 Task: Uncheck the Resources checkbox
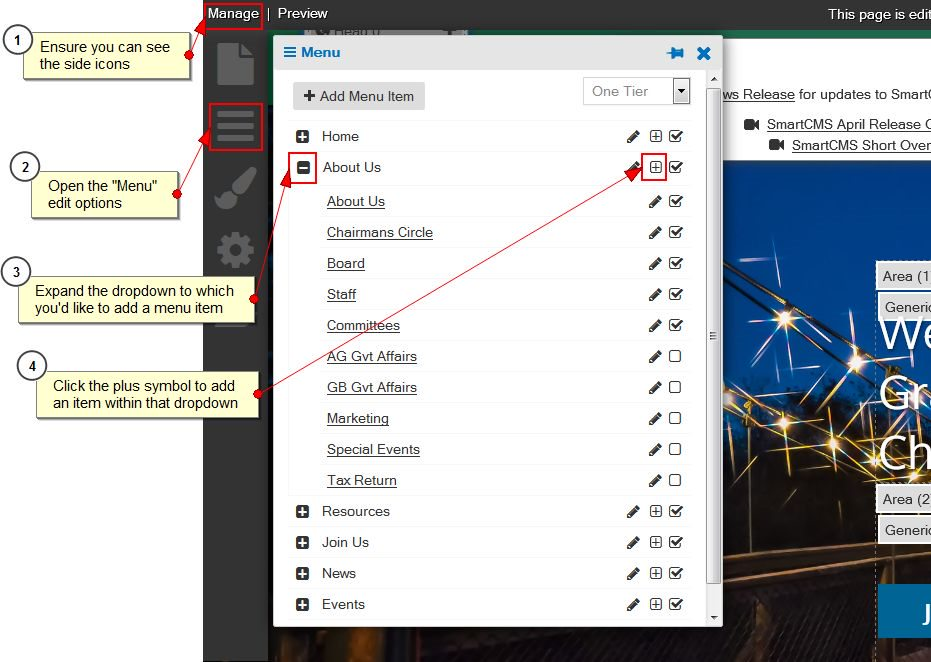pos(676,511)
